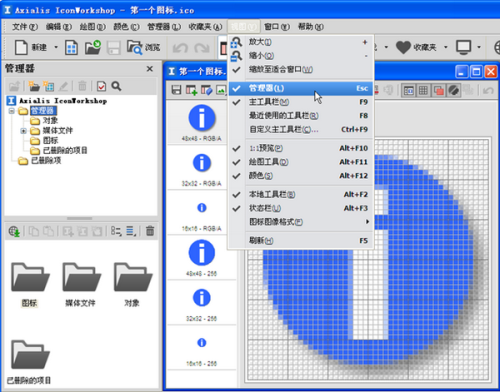Click the New document icon in main toolbar
The height and width of the screenshot is (392, 500).
click(21, 47)
